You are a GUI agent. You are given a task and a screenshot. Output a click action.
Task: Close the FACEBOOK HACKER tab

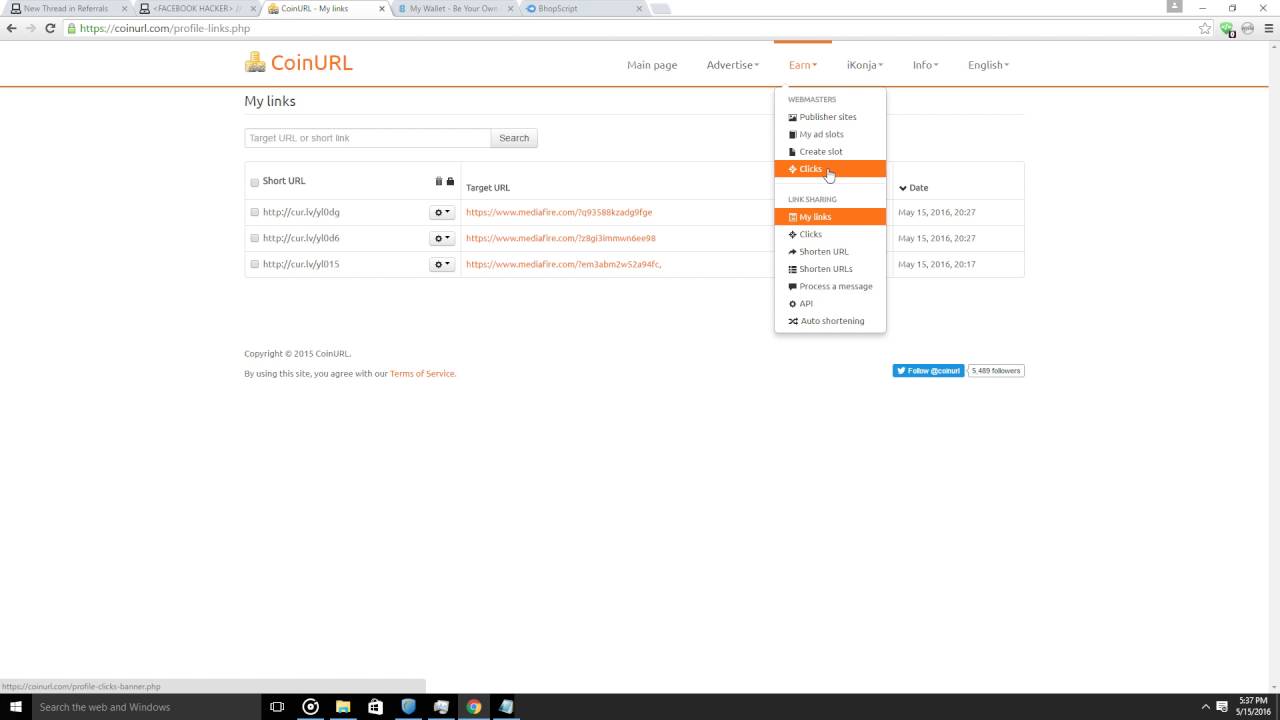253,8
